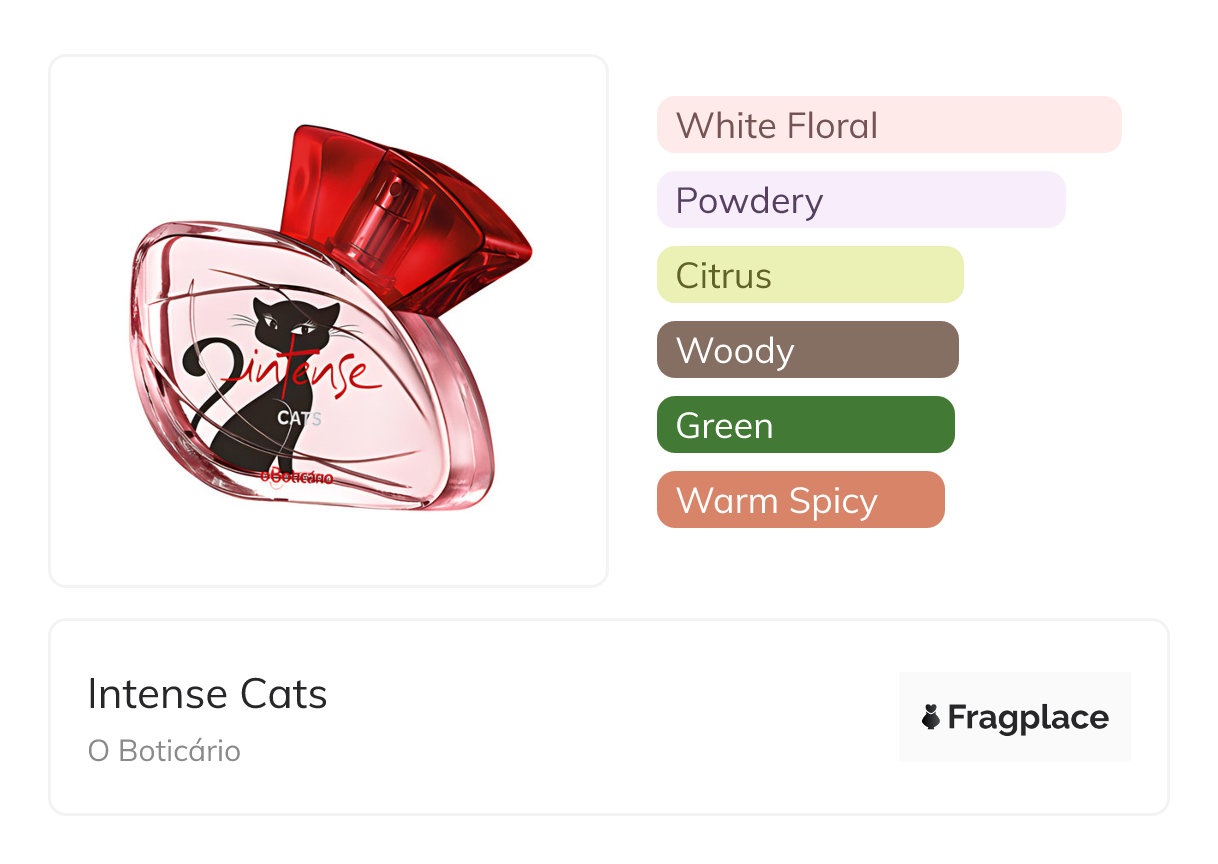
Task: Select the Powdery accord bar
Action: pyautogui.click(x=860, y=200)
